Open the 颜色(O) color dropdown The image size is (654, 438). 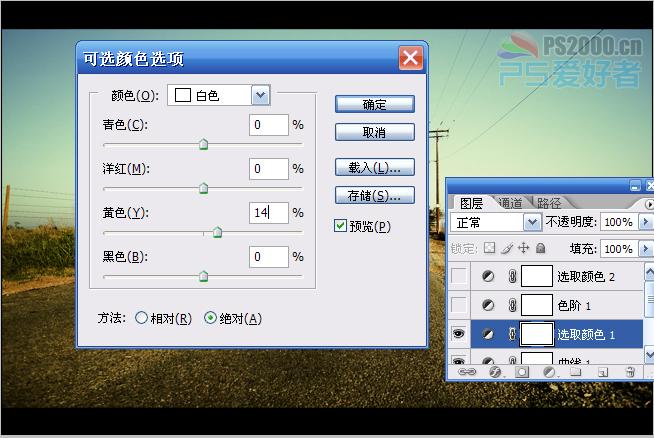[x=261, y=95]
